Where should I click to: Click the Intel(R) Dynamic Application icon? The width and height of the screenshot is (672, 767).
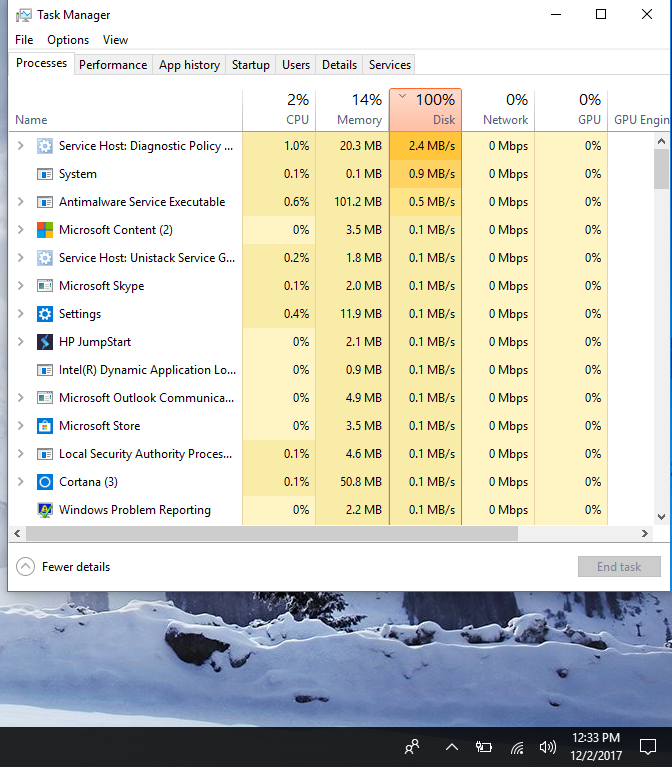[x=45, y=370]
